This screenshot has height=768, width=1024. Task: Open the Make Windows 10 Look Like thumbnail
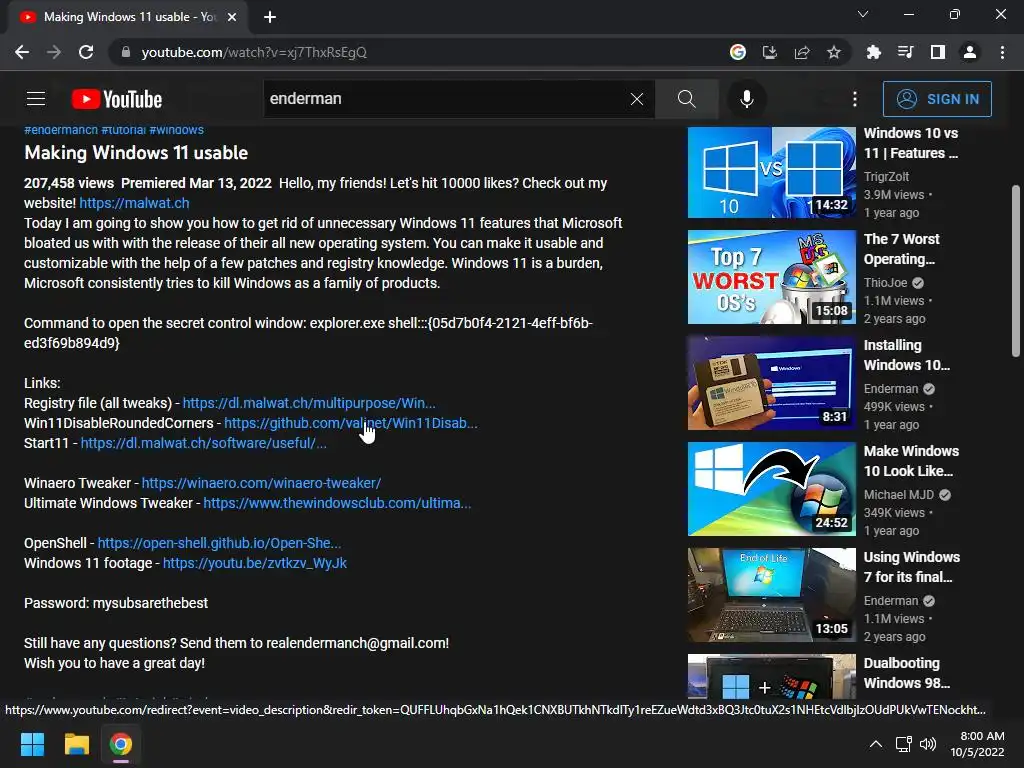pos(771,489)
